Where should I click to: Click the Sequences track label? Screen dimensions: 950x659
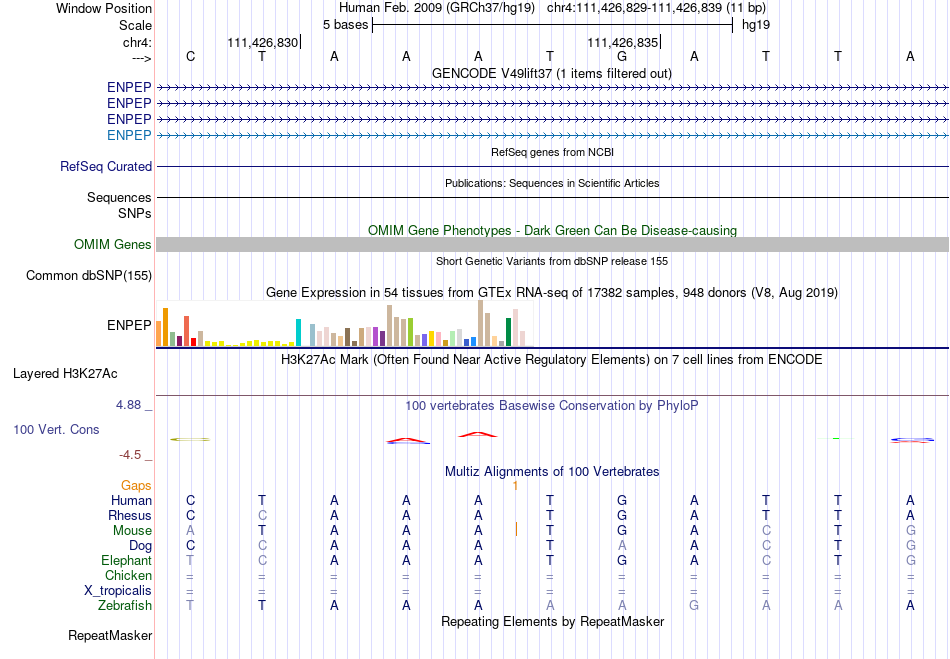coord(119,197)
